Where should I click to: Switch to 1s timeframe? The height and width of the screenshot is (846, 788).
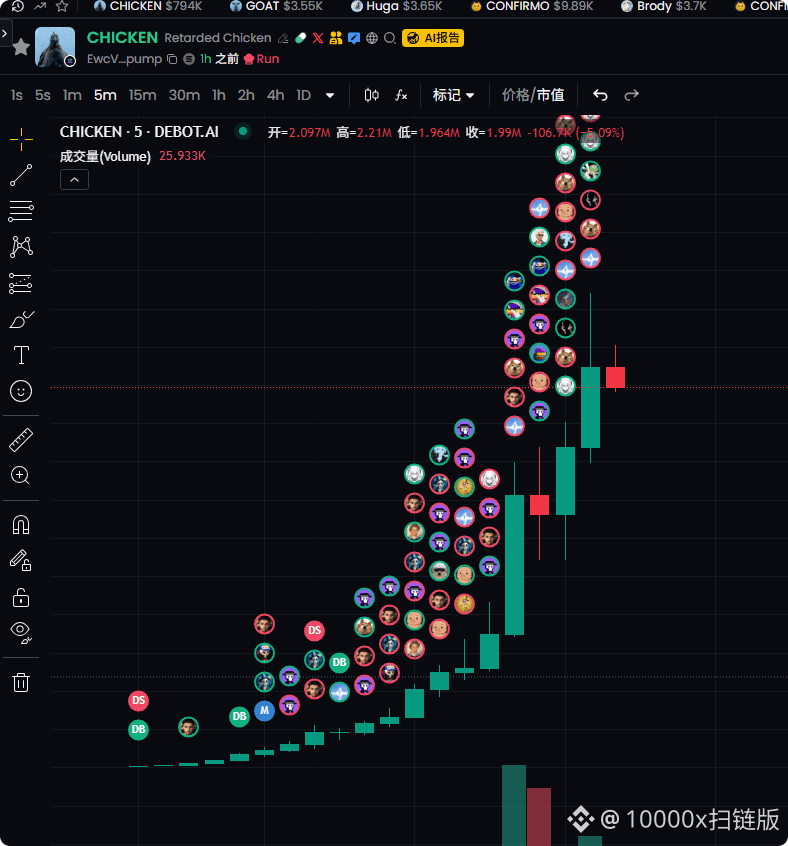[17, 95]
